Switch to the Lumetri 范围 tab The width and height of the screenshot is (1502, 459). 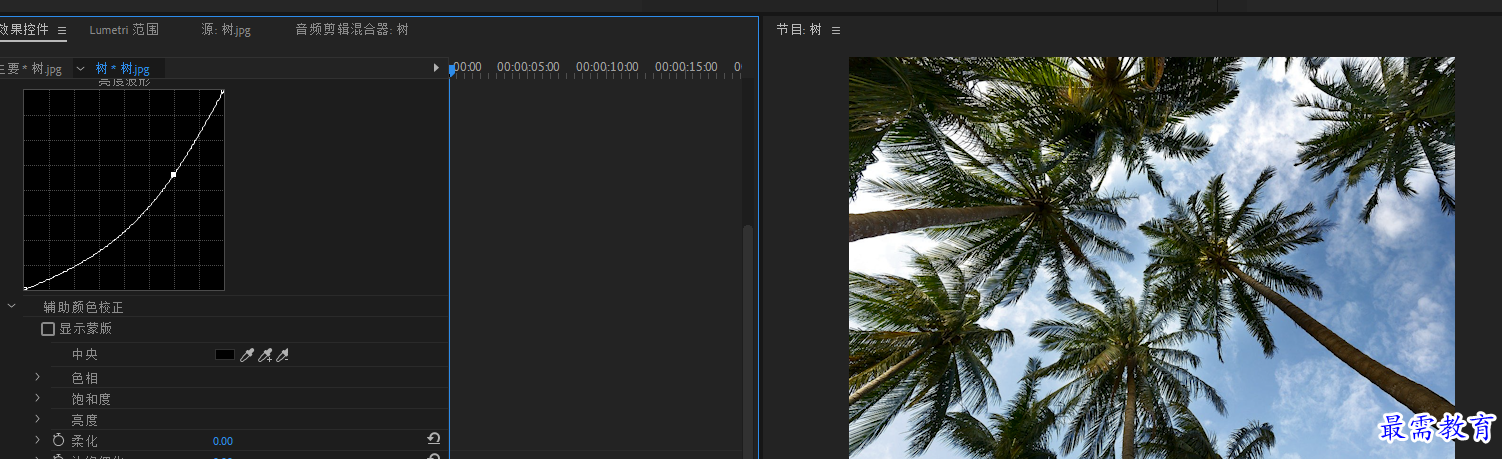(124, 30)
